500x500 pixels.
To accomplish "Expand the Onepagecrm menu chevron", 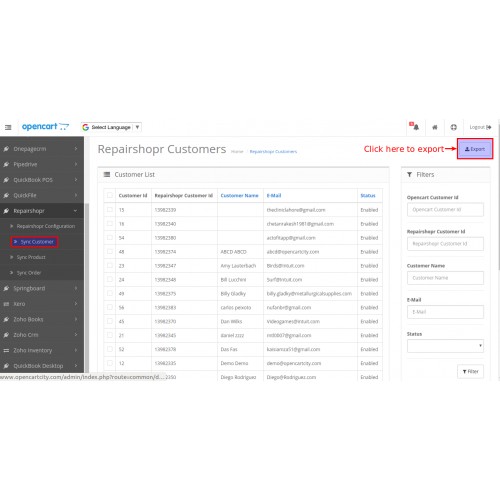I will [x=76, y=149].
